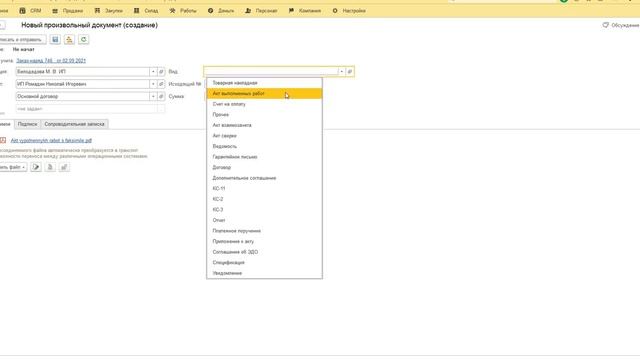Expand the ИП Ромадин Николай Игоревич dropdown arrow
The image size is (640, 360).
[153, 84]
